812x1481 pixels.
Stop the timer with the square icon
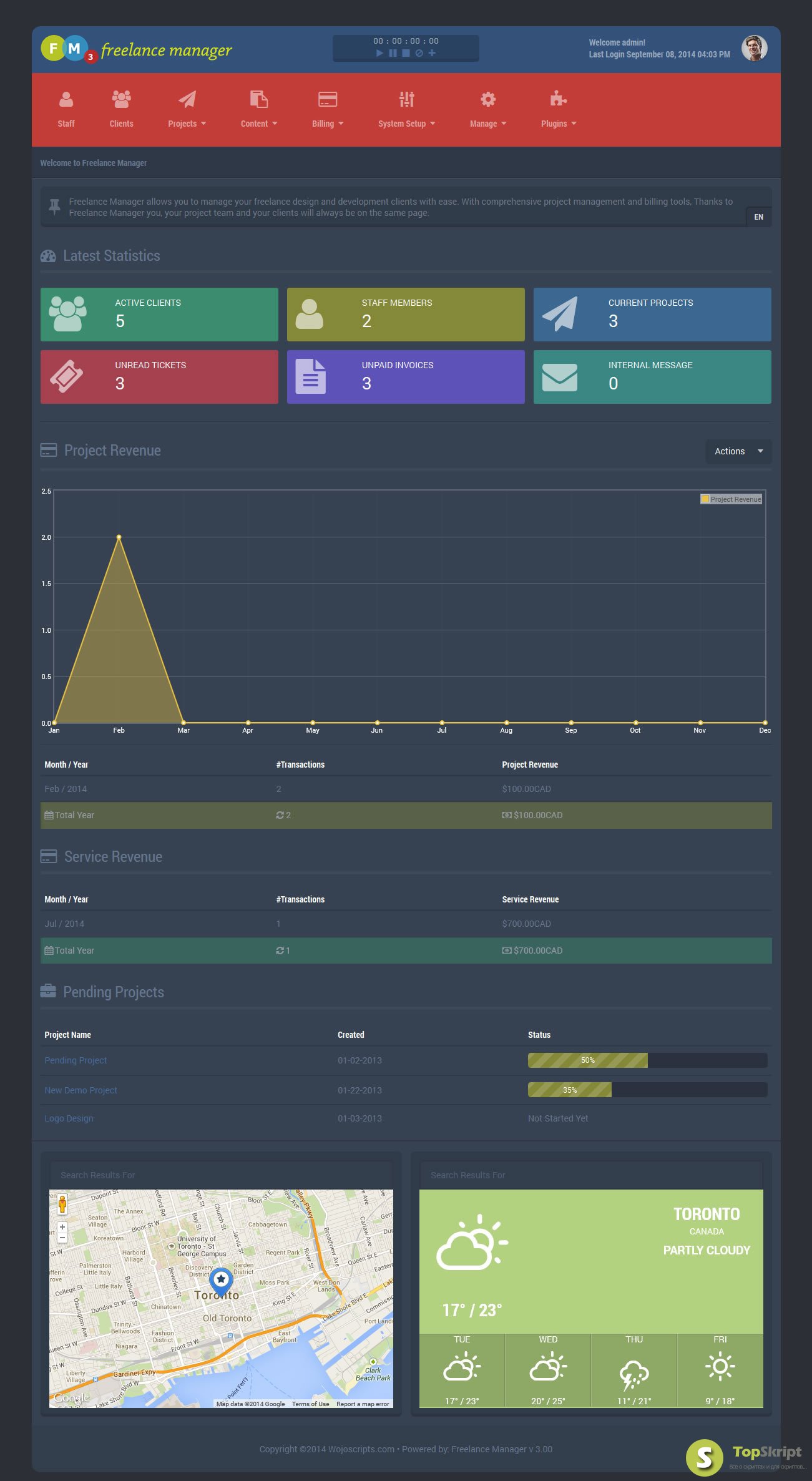pyautogui.click(x=406, y=53)
